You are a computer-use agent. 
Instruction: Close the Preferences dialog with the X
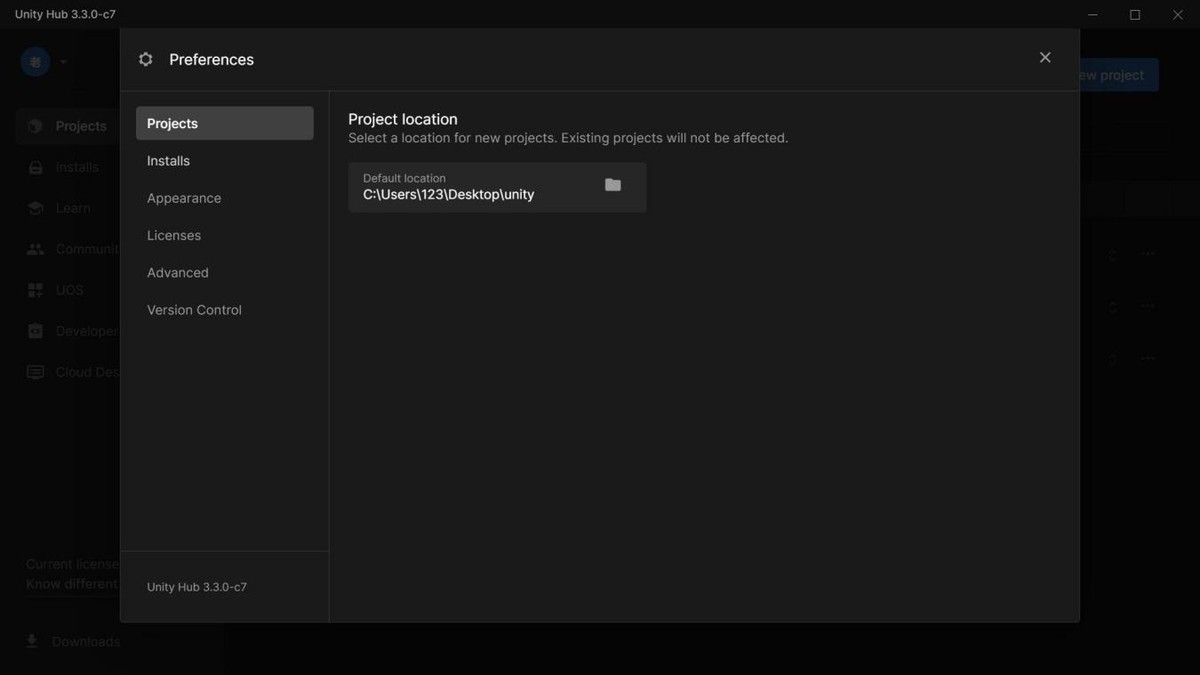point(1045,58)
